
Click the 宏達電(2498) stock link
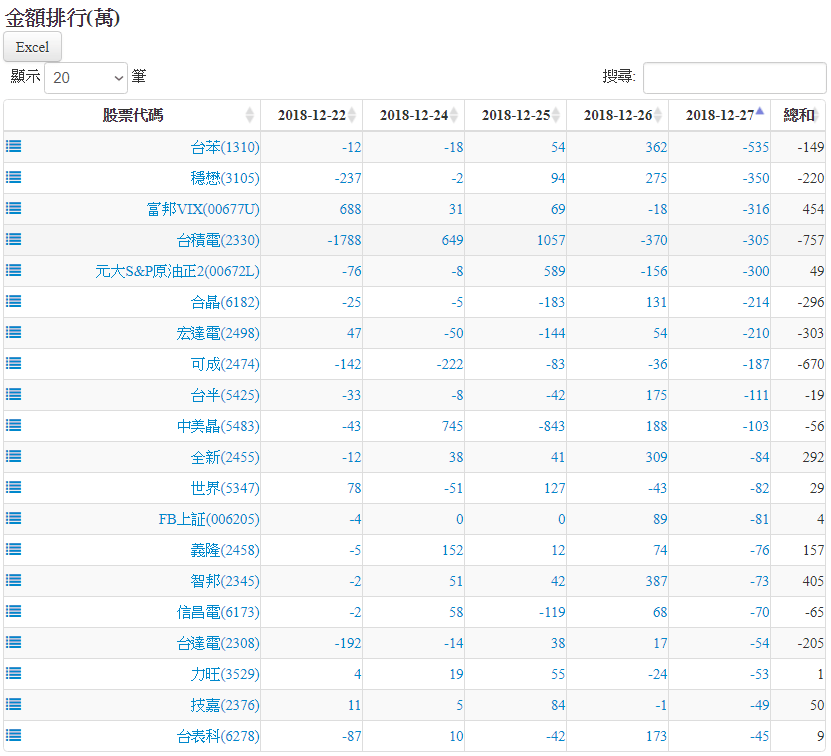218,333
